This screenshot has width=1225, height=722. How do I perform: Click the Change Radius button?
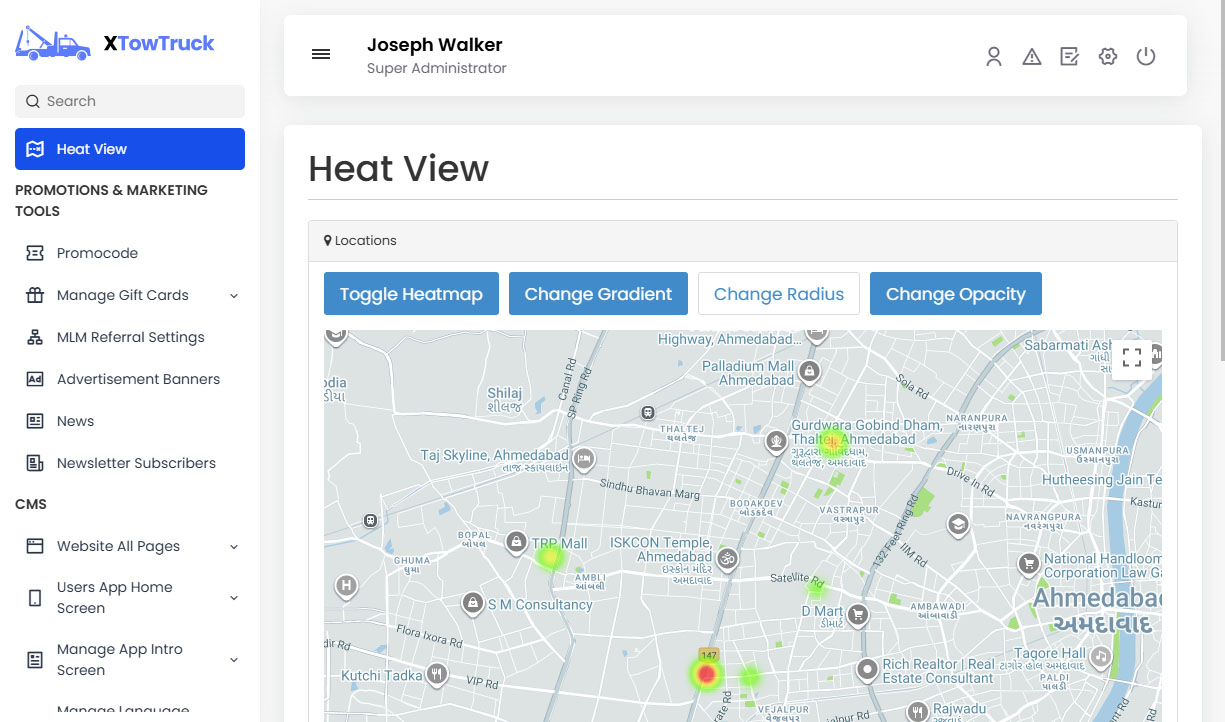click(x=778, y=294)
